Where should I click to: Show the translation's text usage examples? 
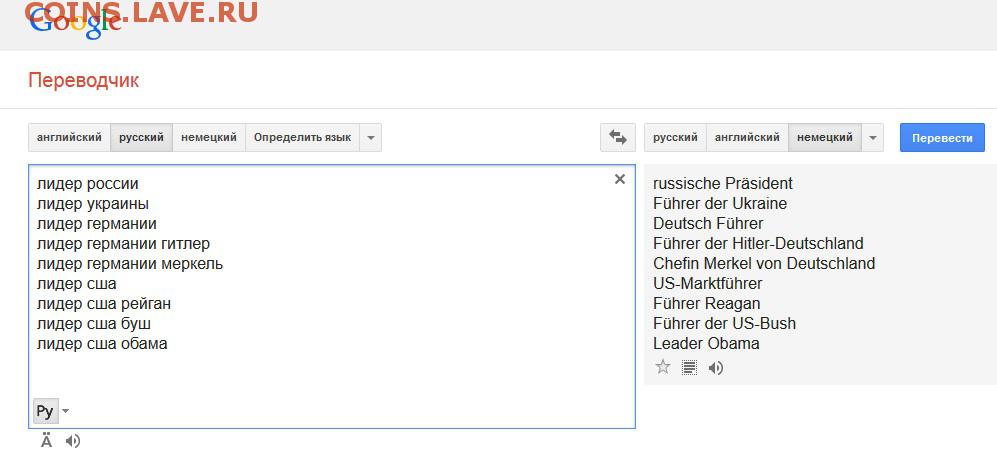tap(689, 367)
